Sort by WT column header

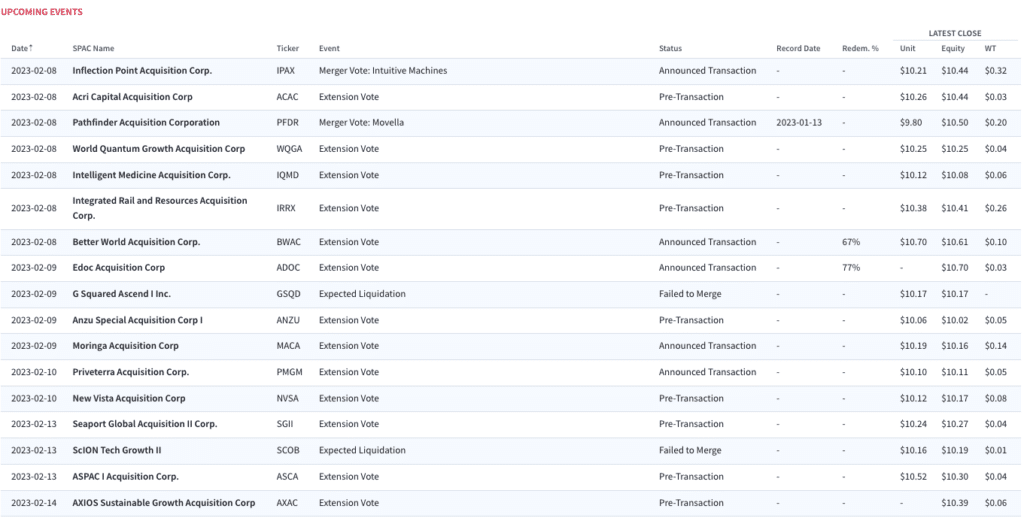pyautogui.click(x=991, y=48)
